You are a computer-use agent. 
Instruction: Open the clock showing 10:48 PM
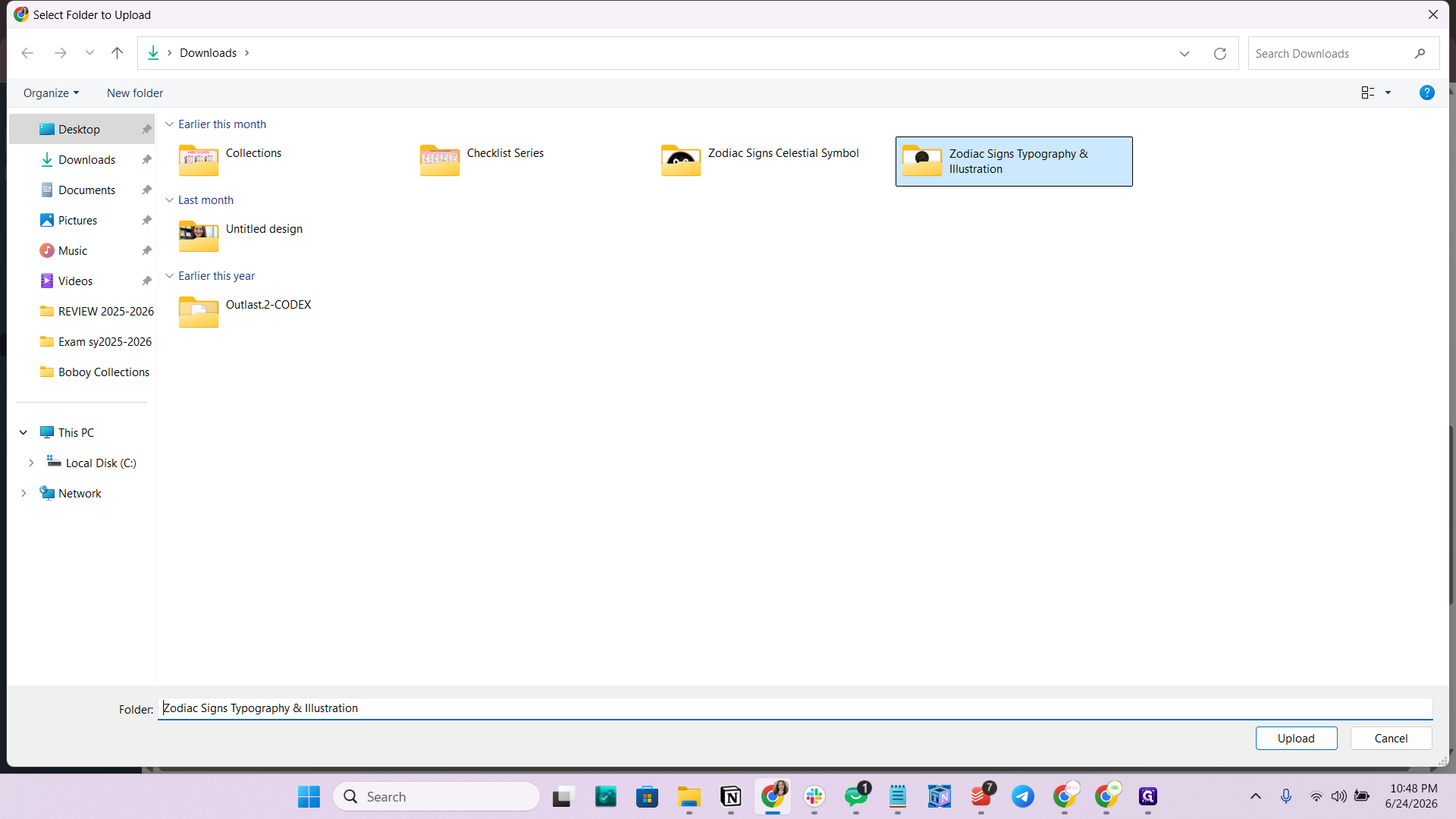click(x=1411, y=796)
